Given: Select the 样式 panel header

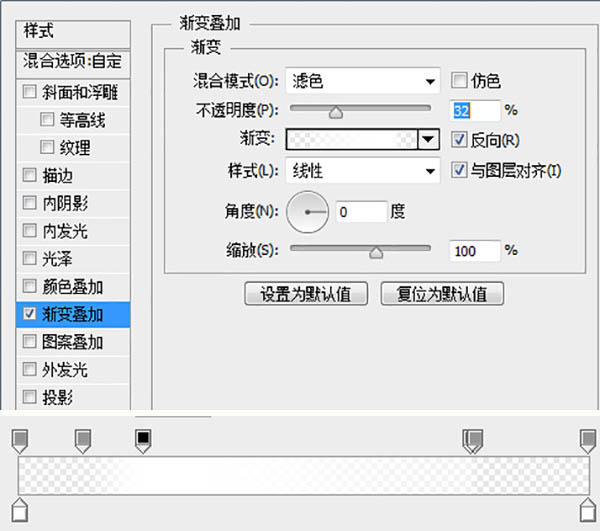Looking at the screenshot, I should click(x=73, y=34).
